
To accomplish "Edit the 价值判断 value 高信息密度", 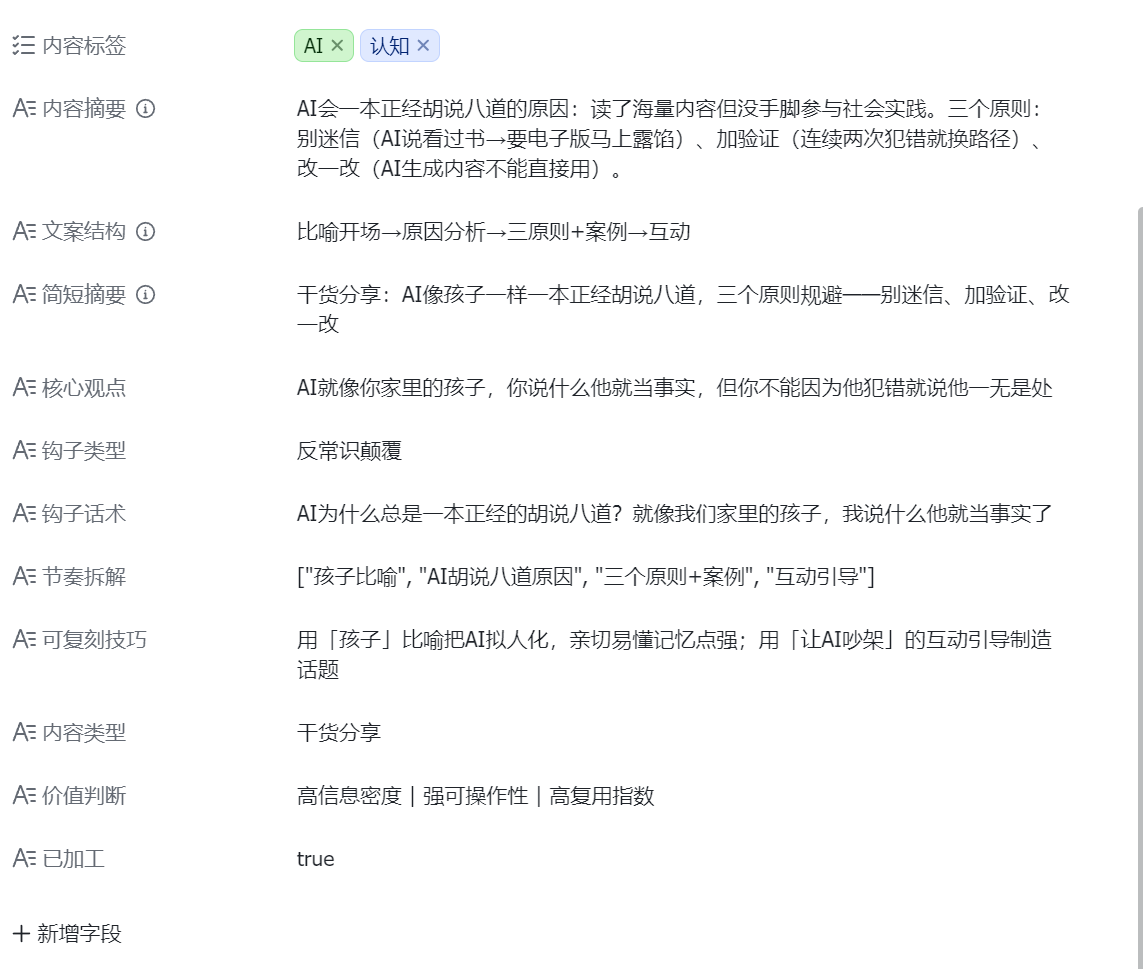I will (475, 795).
